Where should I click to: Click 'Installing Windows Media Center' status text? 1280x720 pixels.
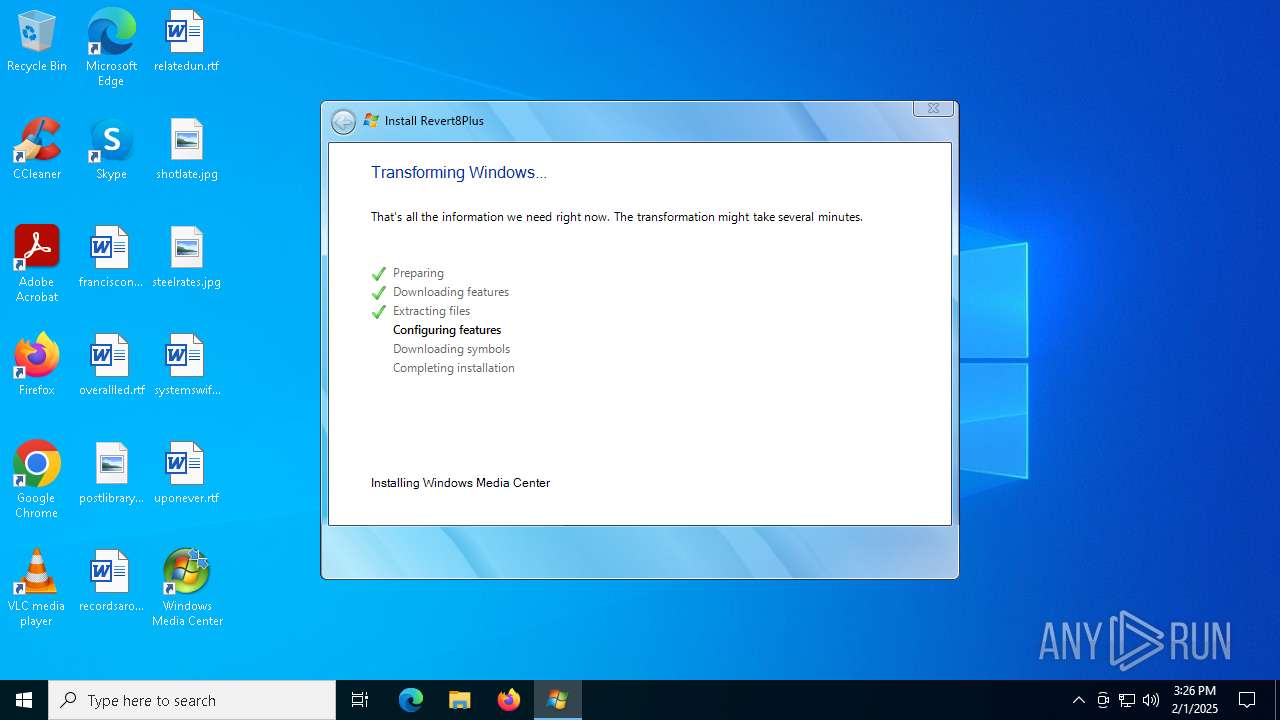(x=460, y=483)
